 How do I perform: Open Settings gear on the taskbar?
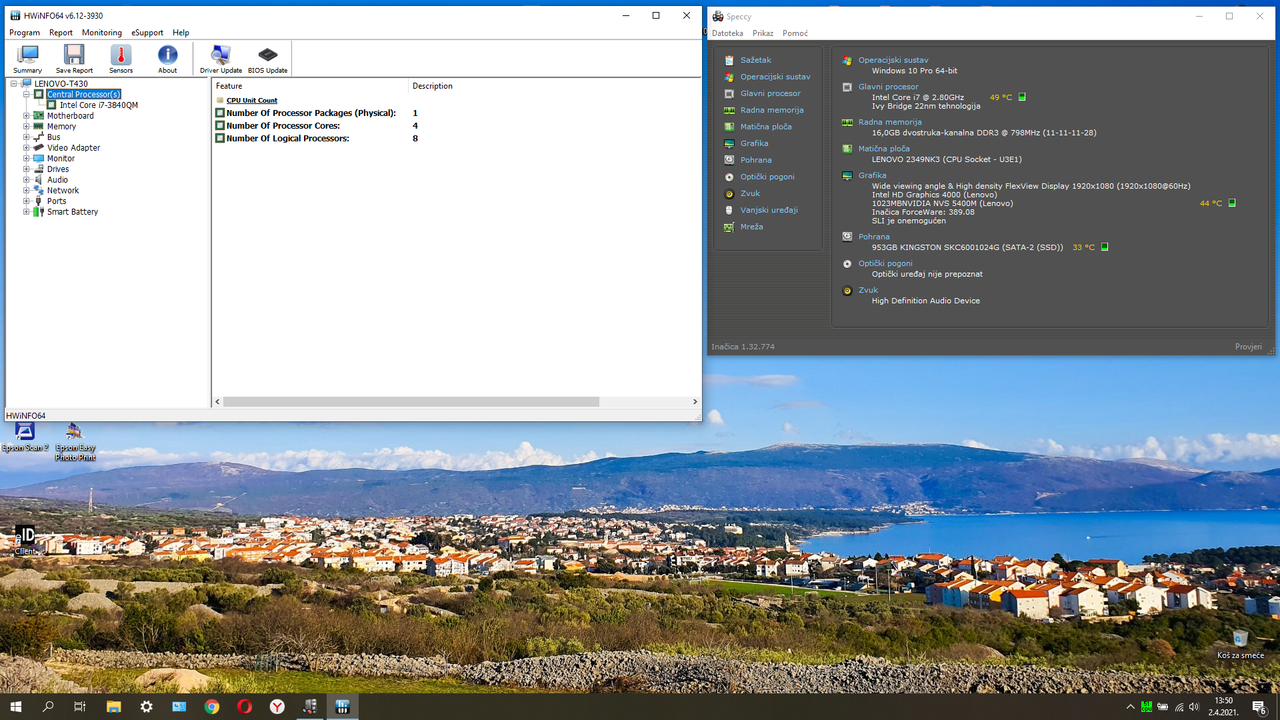pos(147,706)
